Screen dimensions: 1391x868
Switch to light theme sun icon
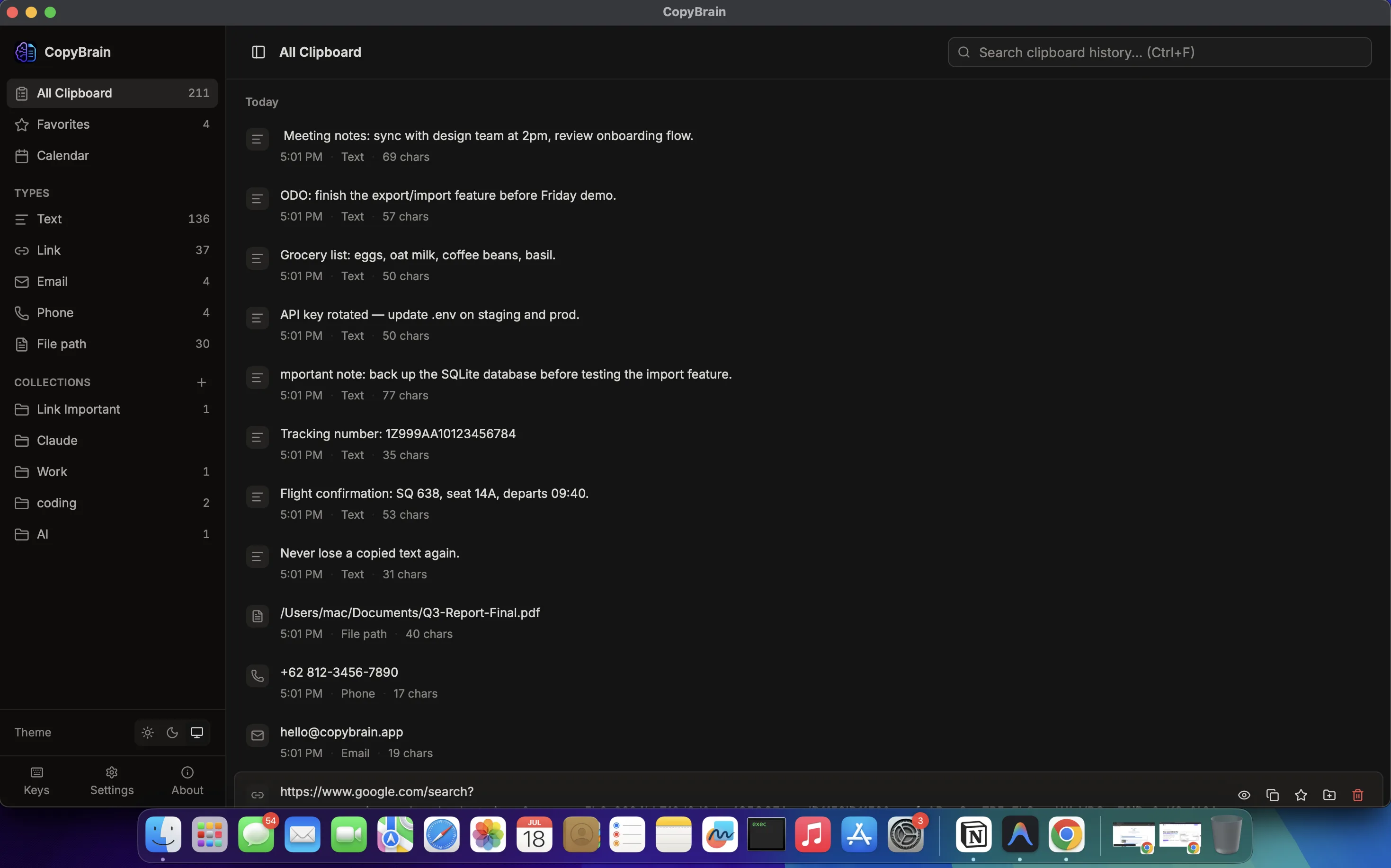pos(148,733)
